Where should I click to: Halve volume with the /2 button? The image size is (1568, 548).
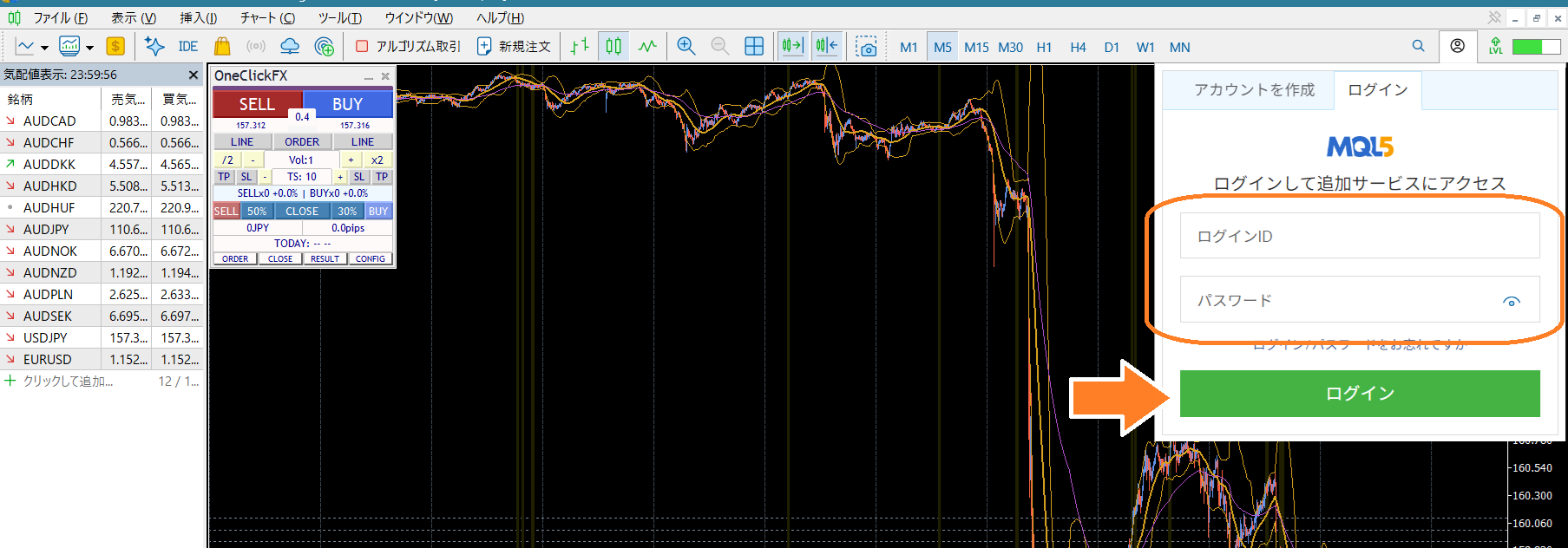tap(227, 160)
